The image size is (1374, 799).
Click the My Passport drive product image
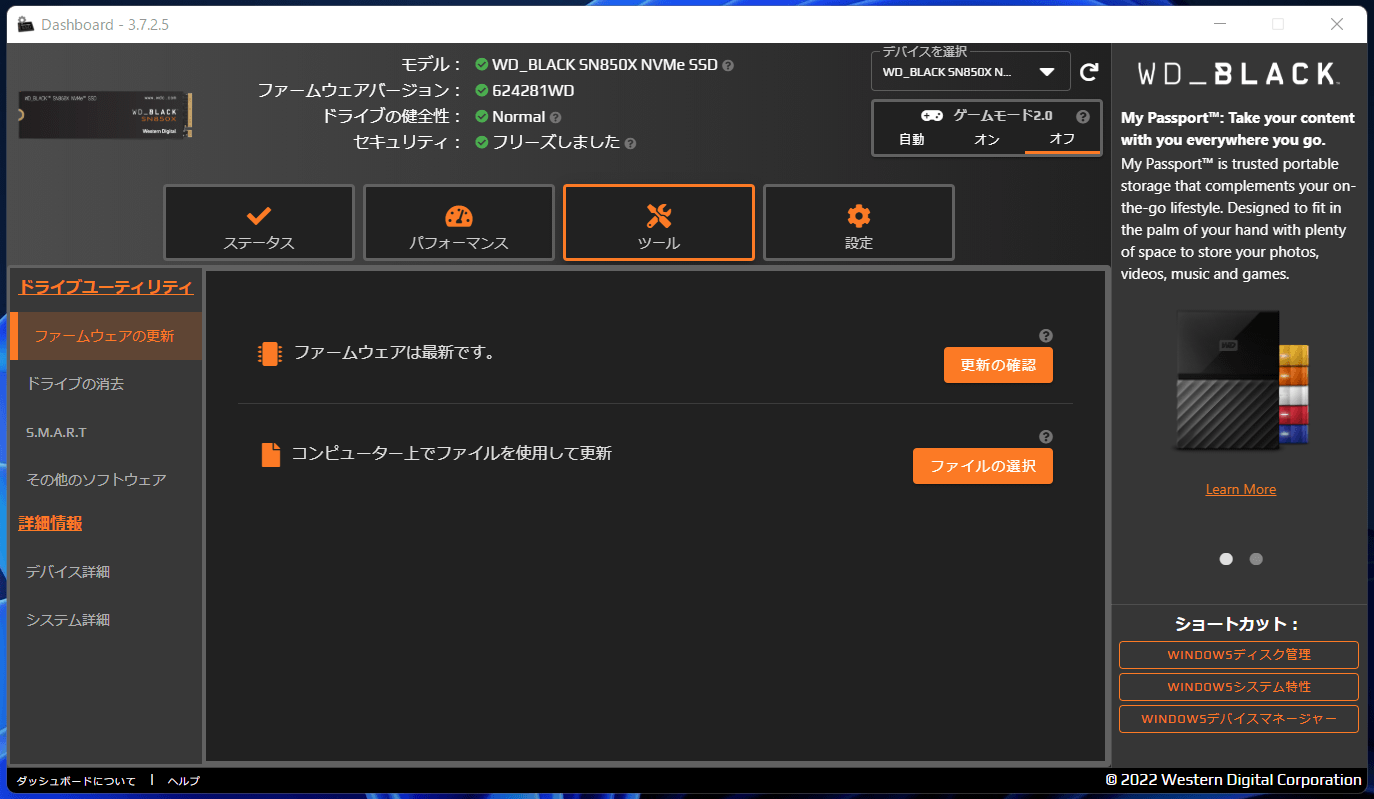click(1241, 381)
